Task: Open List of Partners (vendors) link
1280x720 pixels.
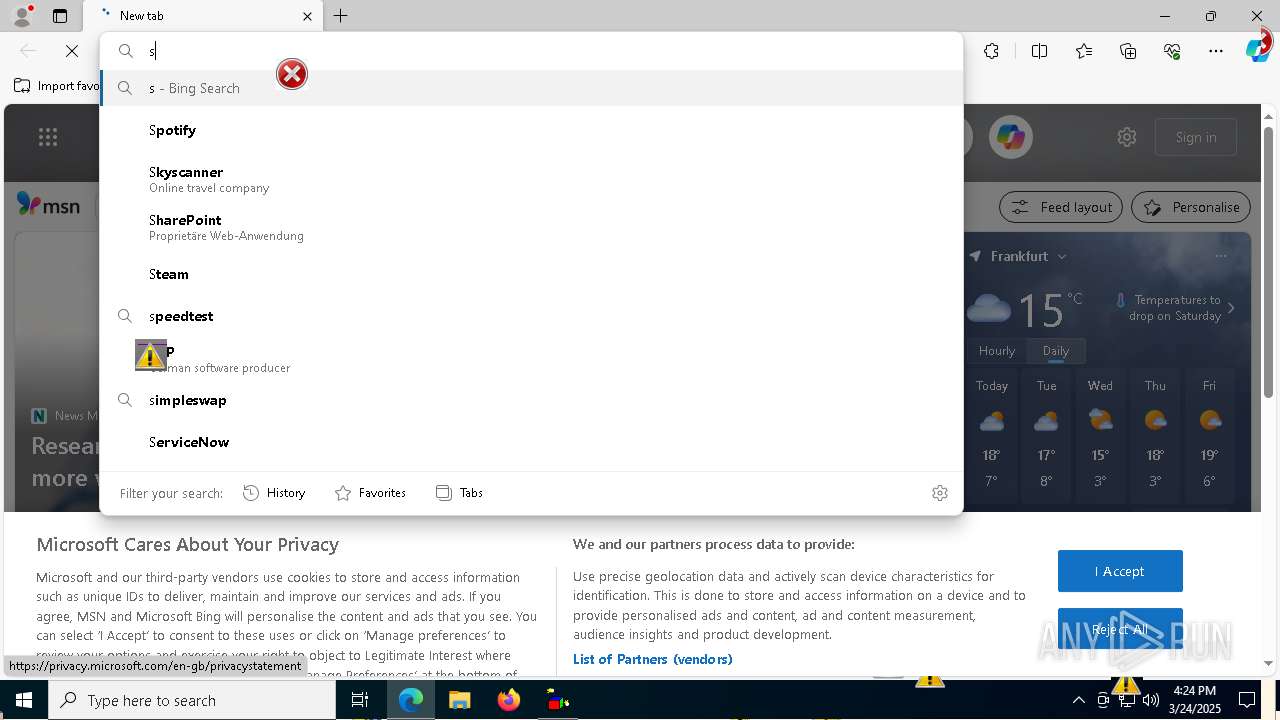Action: [x=653, y=659]
